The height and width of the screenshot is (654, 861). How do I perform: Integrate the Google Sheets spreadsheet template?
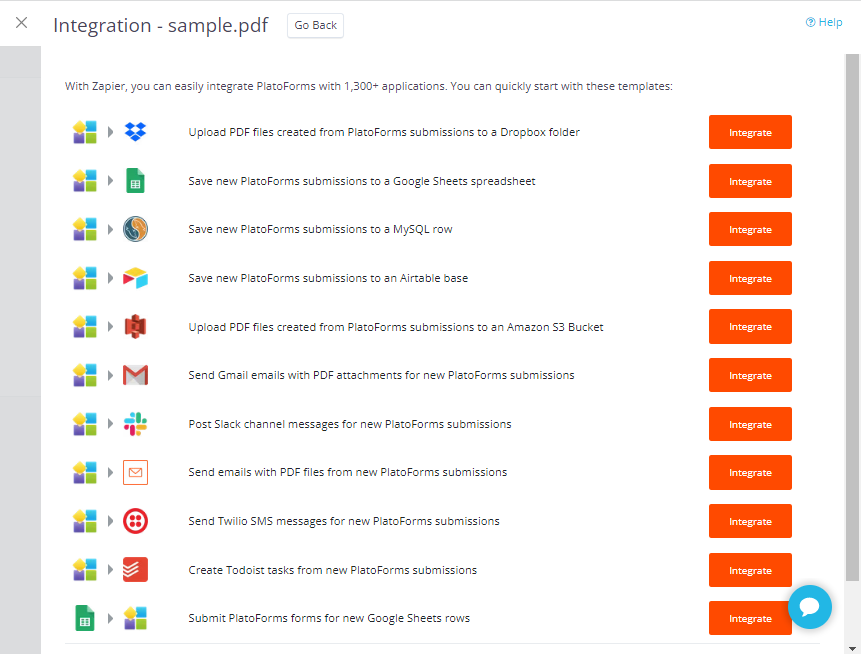pos(750,182)
